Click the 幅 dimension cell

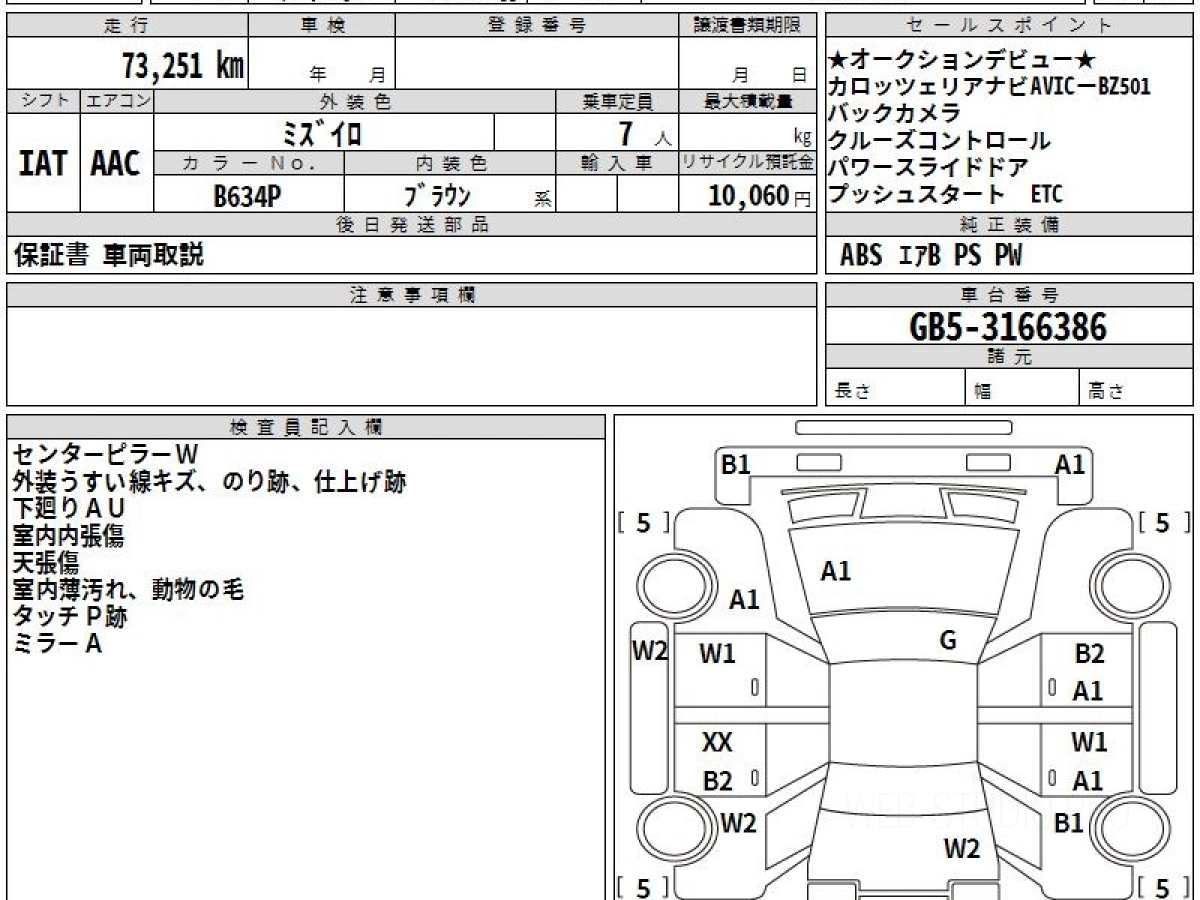pos(1022,388)
